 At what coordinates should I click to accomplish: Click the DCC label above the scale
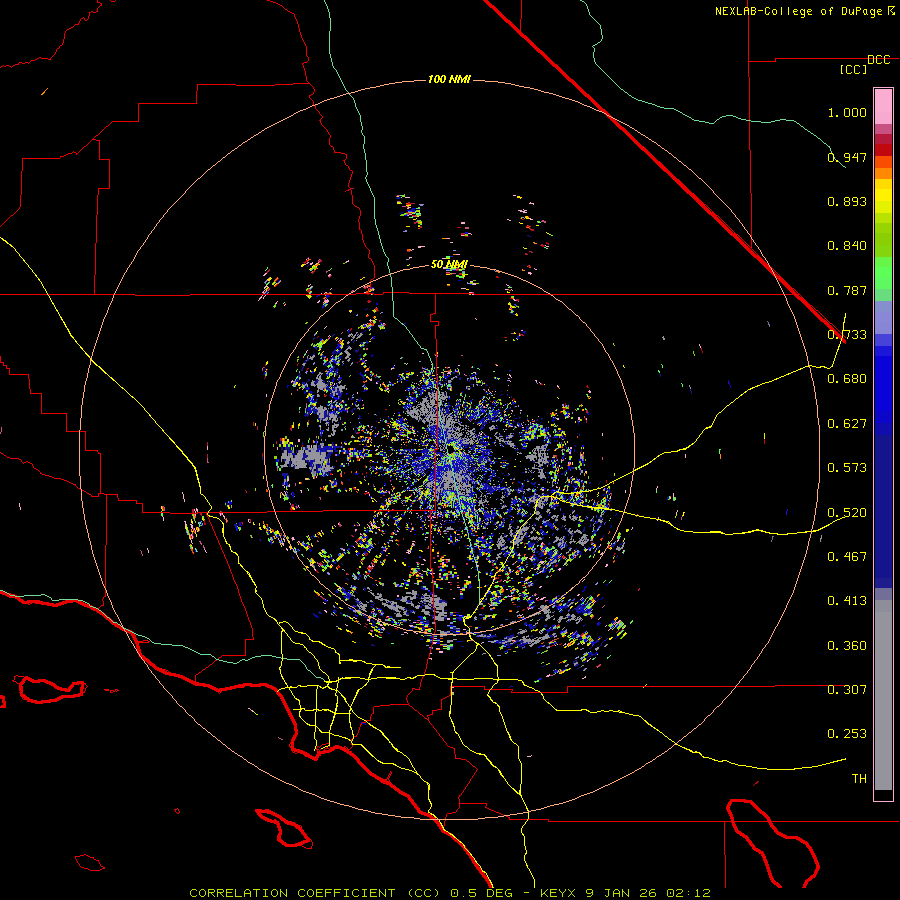[x=878, y=60]
